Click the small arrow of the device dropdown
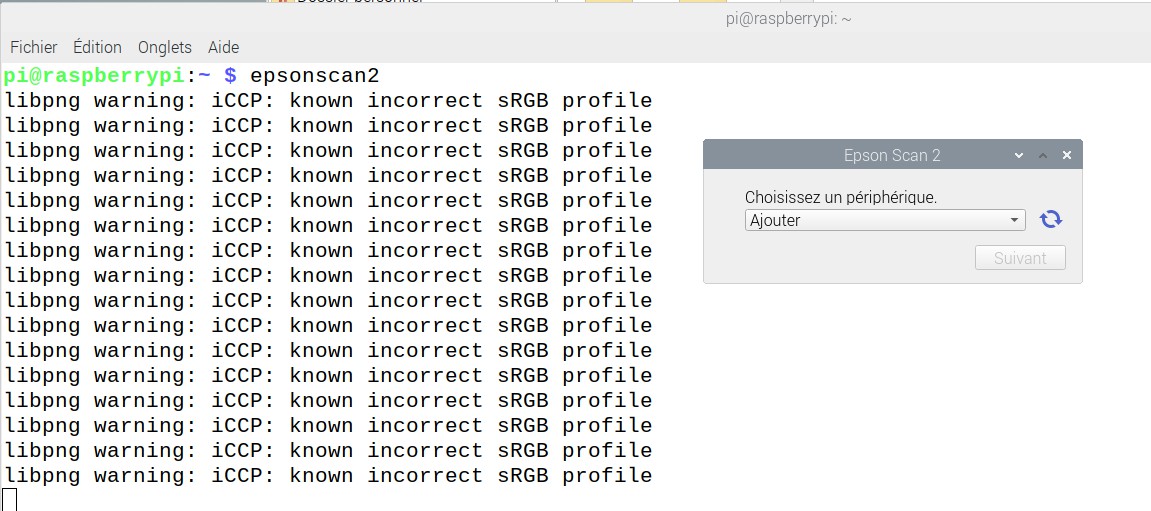Viewport: 1151px width, 511px height. 1014,220
